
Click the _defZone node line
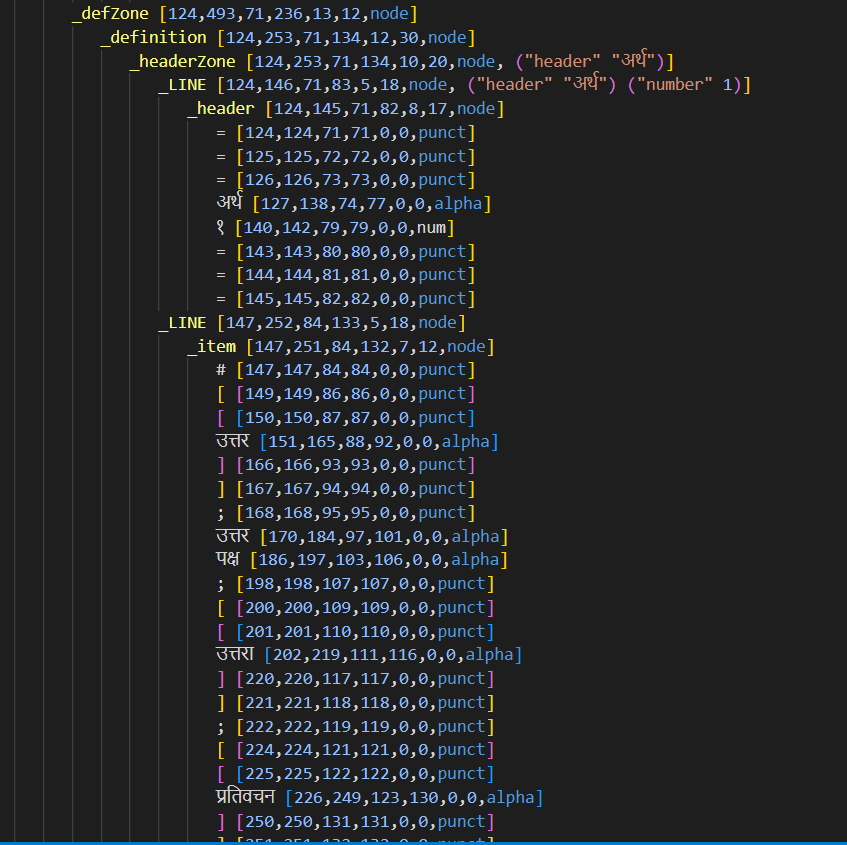[244, 14]
